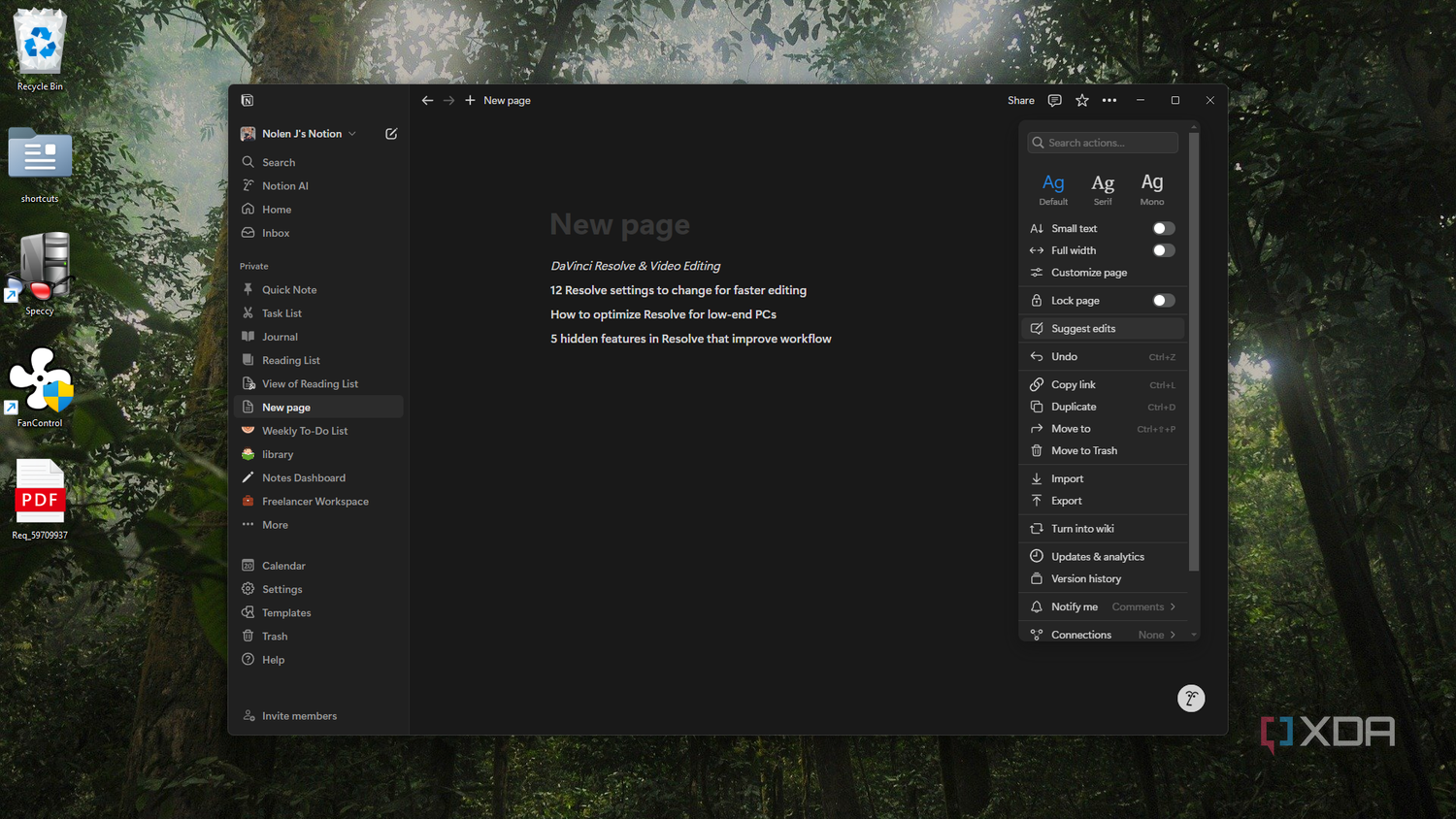This screenshot has width=1456, height=819.
Task: Click the plus icon next to breadcrumb
Action: click(x=470, y=100)
